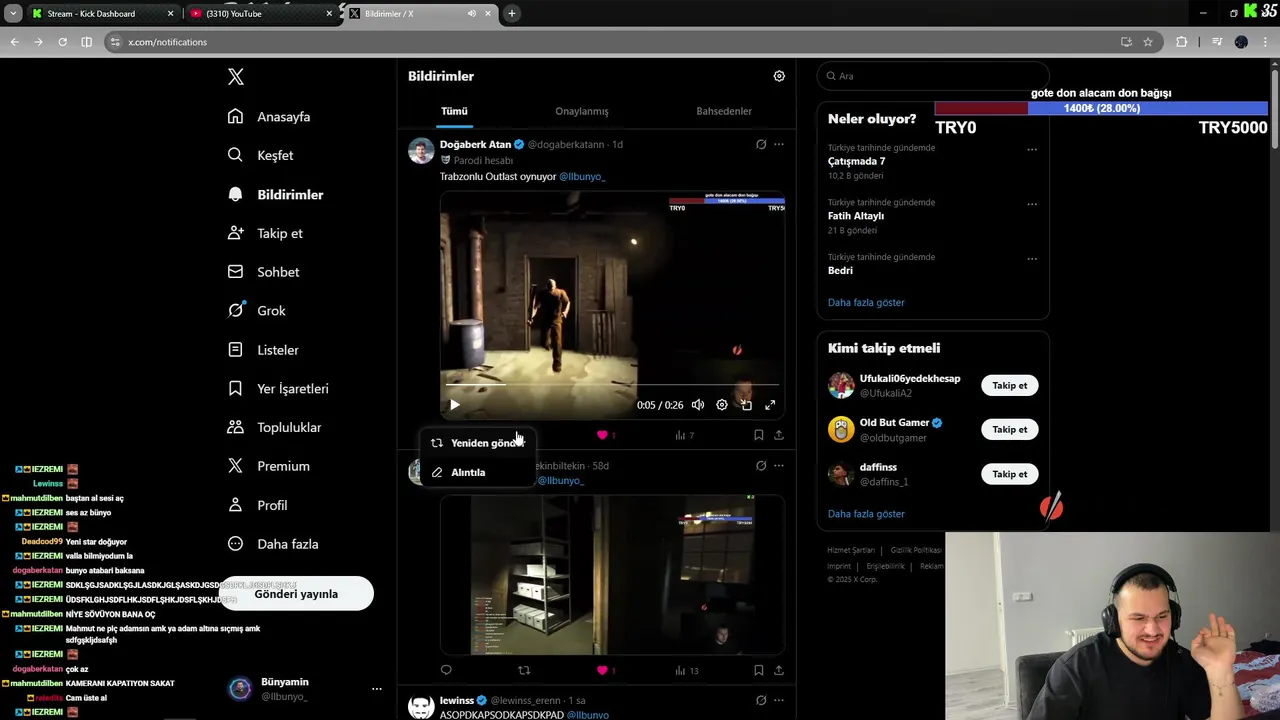Click the X logo at top of sidebar
Screen dimensions: 1280x720
pyautogui.click(x=236, y=77)
